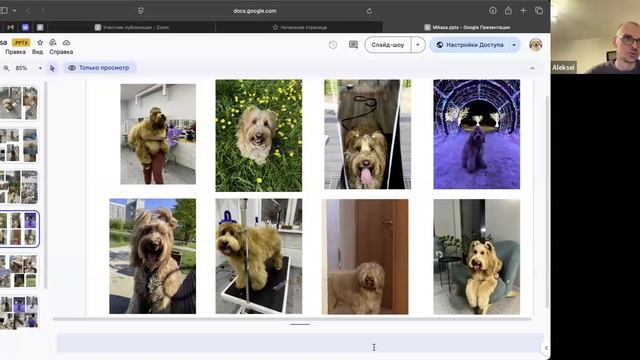Click the PPTX format badge
This screenshot has width=640, height=360.
[x=21, y=42]
